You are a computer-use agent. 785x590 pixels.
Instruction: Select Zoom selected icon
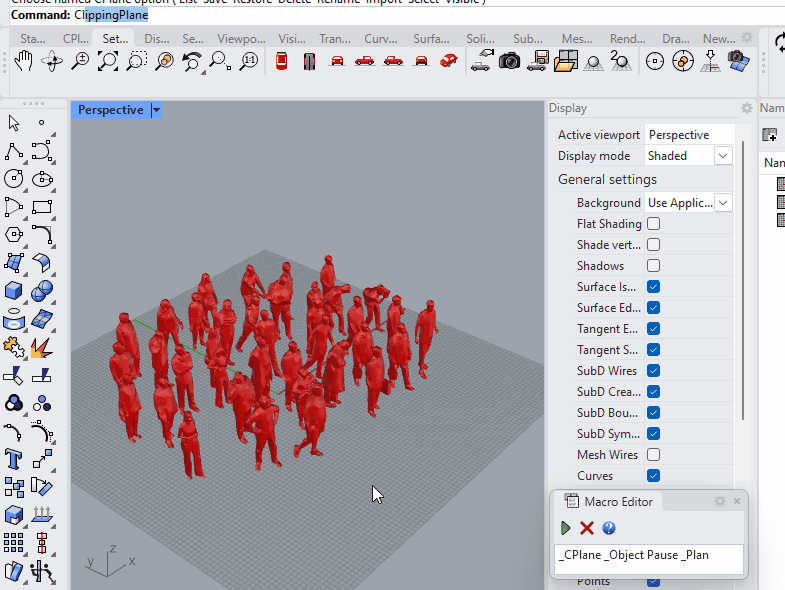(164, 61)
